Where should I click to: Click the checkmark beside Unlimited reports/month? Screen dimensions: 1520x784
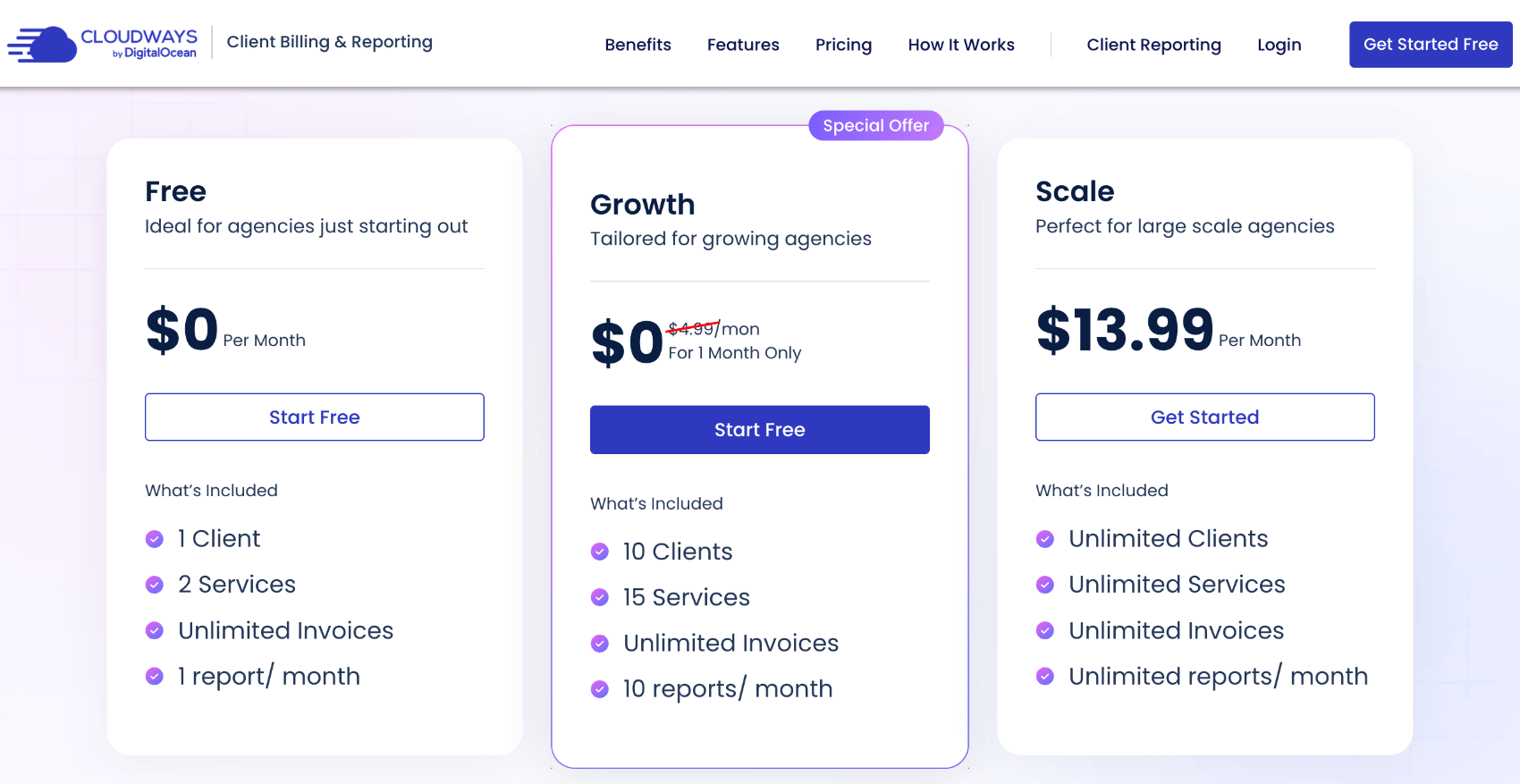(1045, 676)
